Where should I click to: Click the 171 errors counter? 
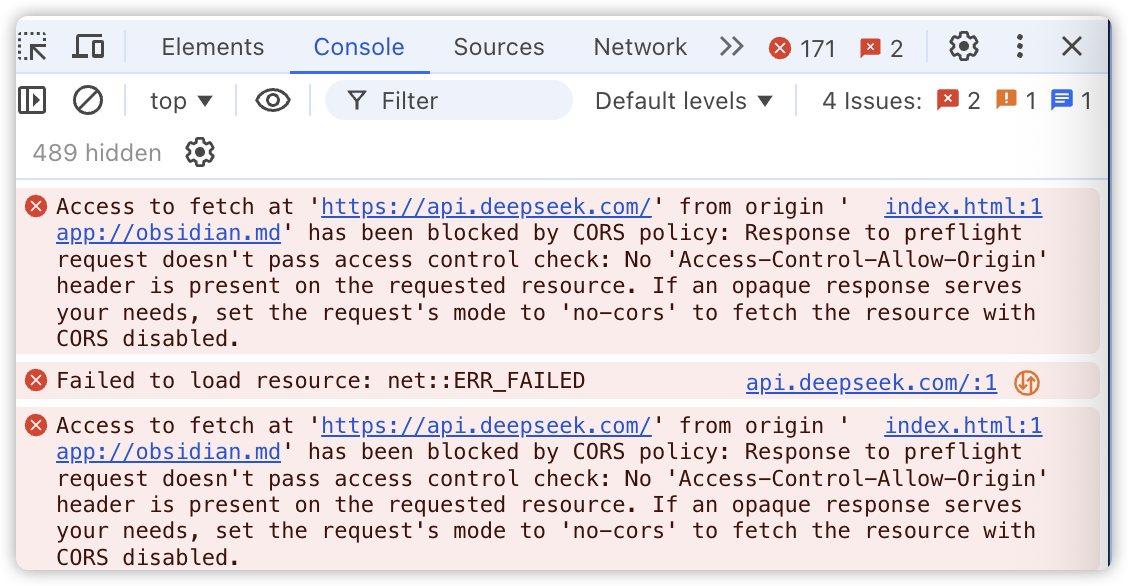click(802, 48)
